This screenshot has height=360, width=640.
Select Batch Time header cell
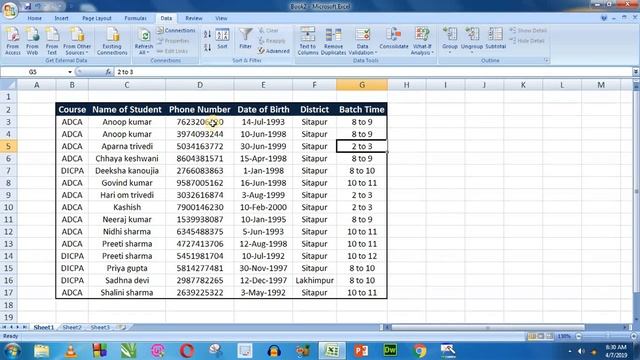[x=362, y=109]
